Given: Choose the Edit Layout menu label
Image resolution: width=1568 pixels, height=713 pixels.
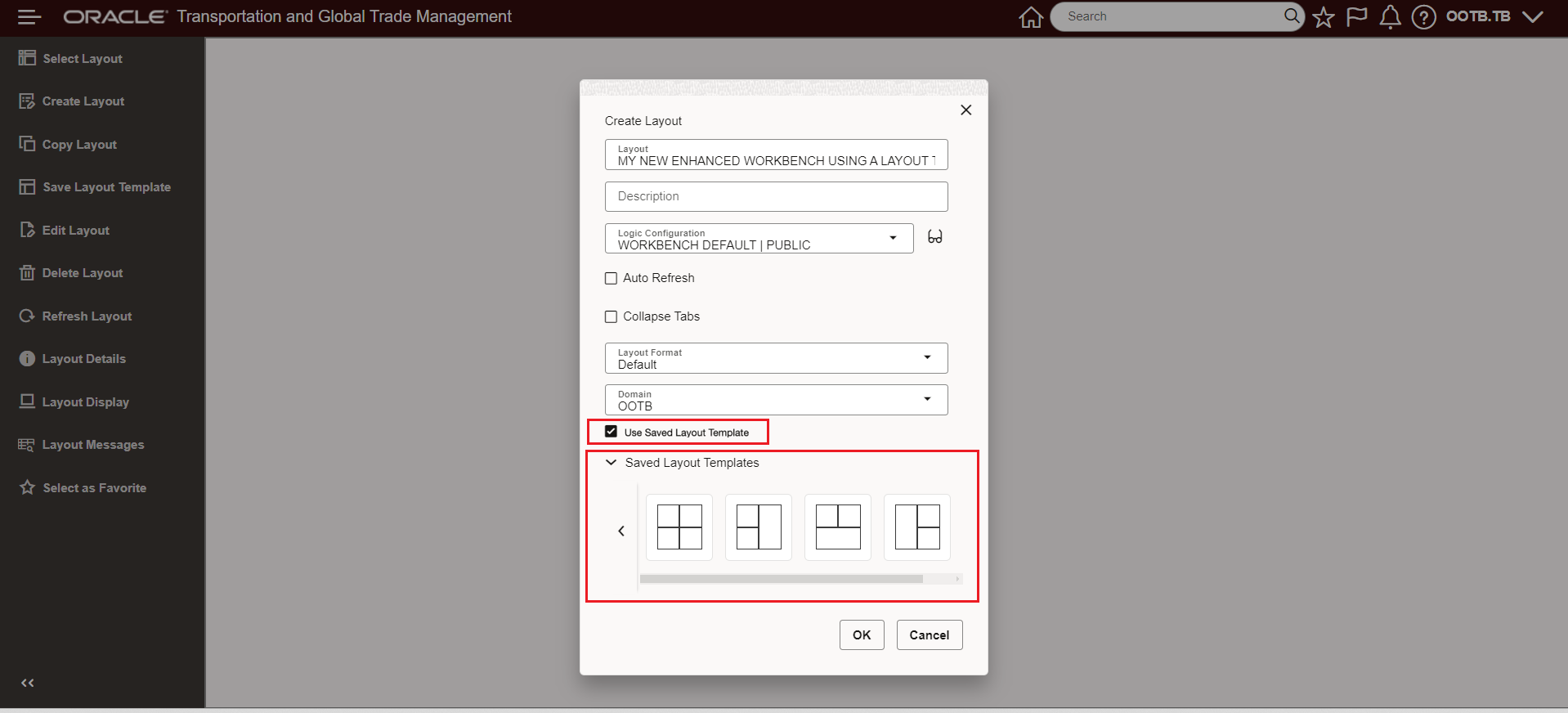Looking at the screenshot, I should click(x=76, y=231).
